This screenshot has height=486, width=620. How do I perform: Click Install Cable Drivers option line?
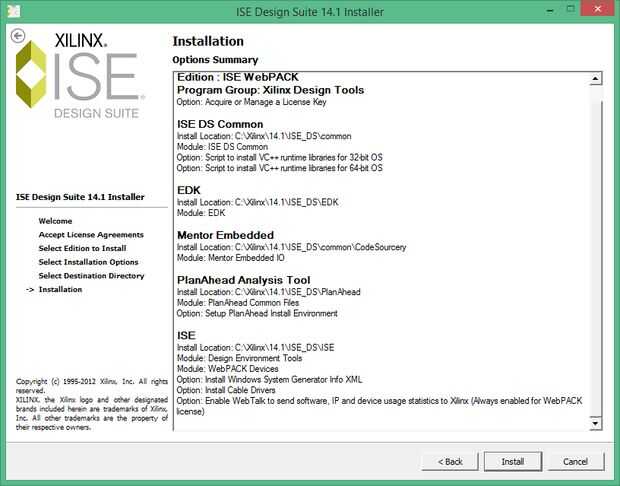[x=226, y=390]
